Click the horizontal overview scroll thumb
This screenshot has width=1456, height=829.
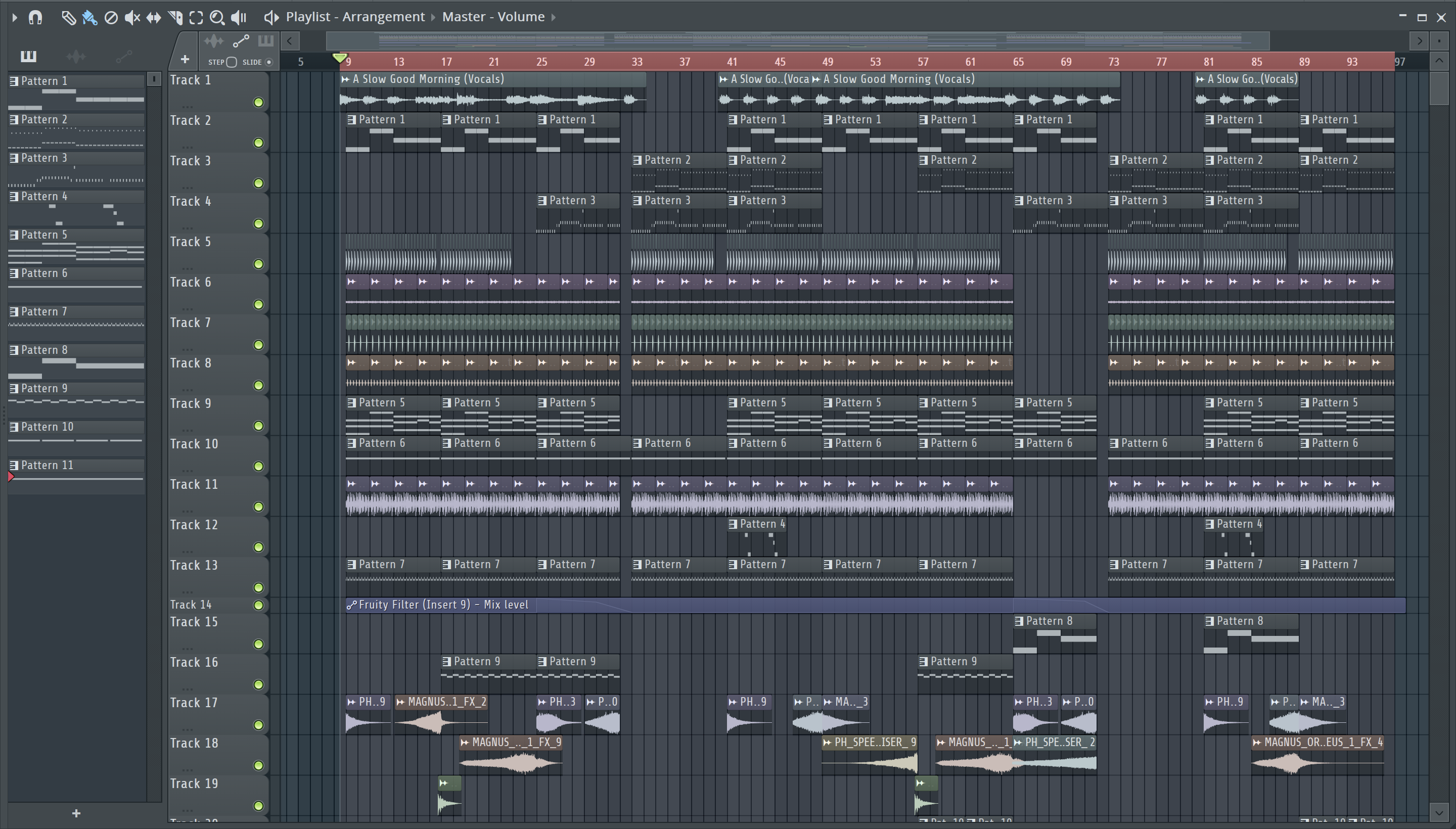coord(797,41)
